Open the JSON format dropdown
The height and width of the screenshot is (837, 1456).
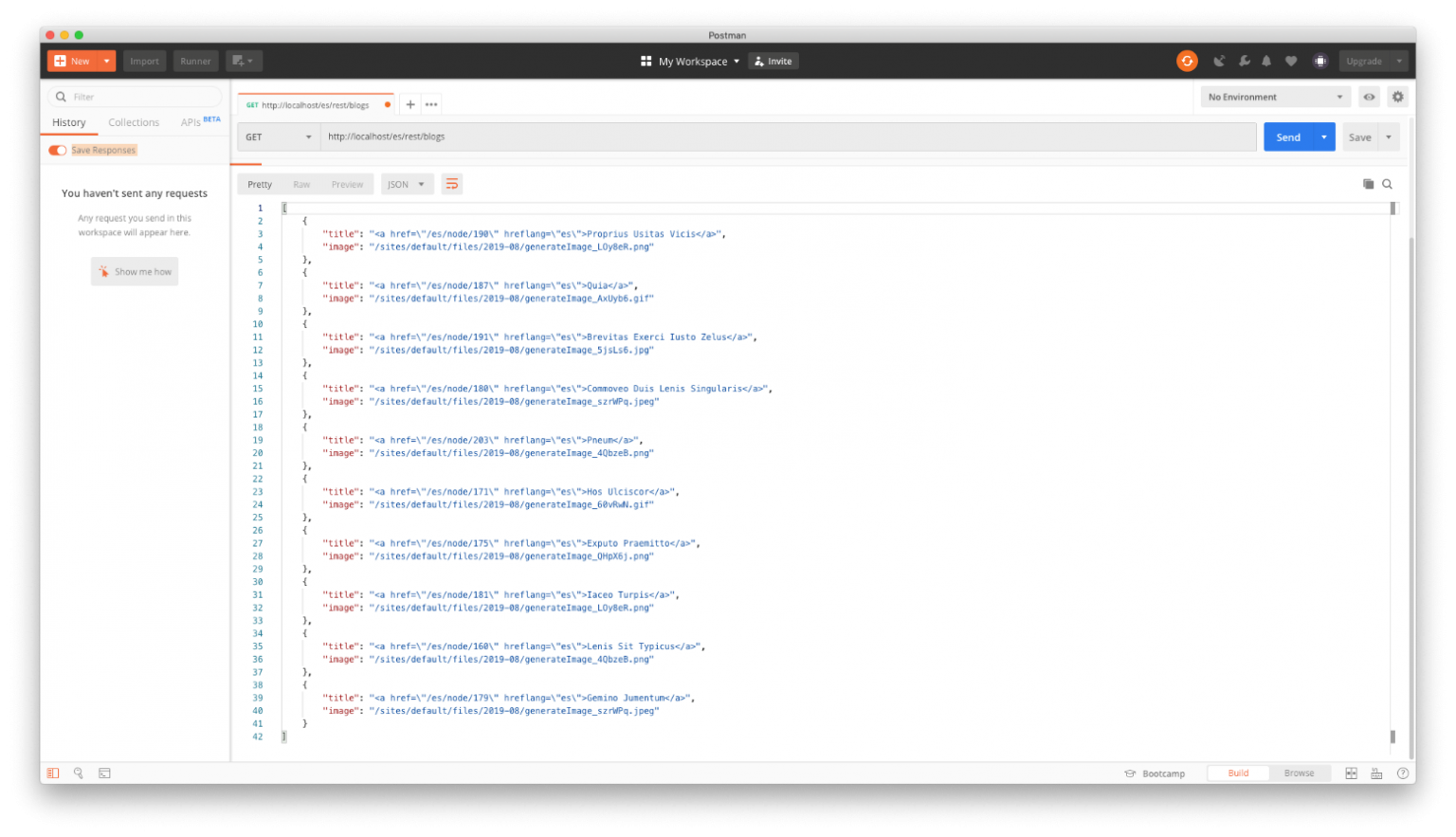coord(407,184)
